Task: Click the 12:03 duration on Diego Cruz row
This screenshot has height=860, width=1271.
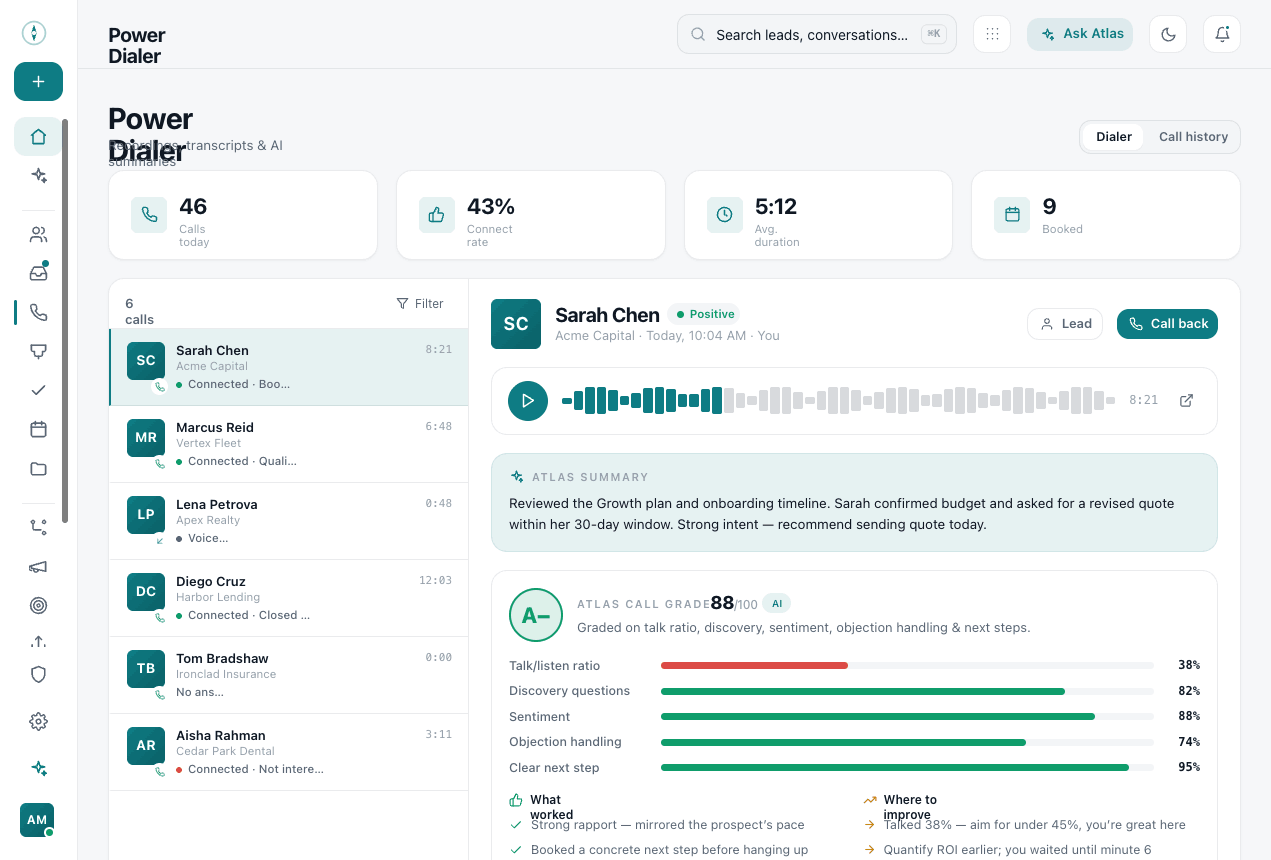Action: 435,580
